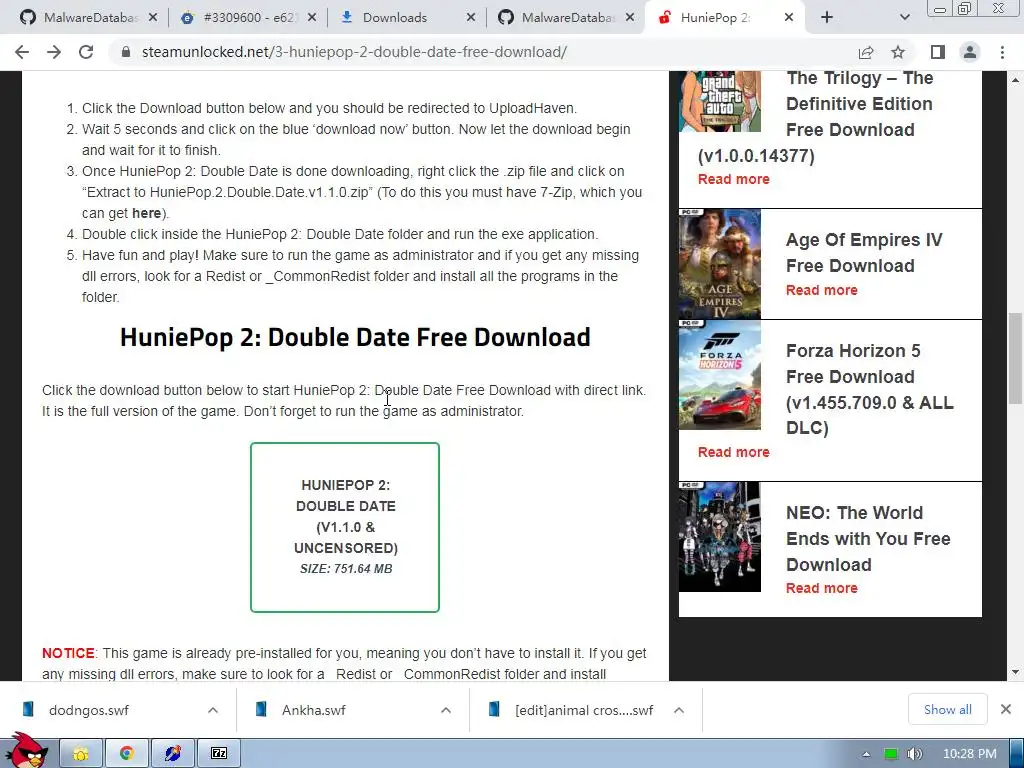Close the first MalwareDatabase tab
Image resolution: width=1024 pixels, height=768 pixels.
click(153, 18)
